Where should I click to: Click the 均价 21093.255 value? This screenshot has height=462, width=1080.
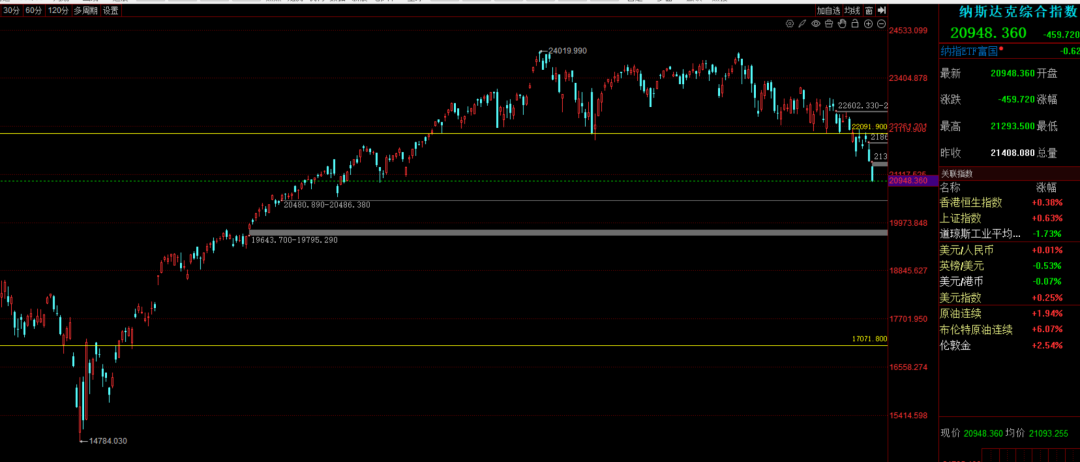[1047, 433]
